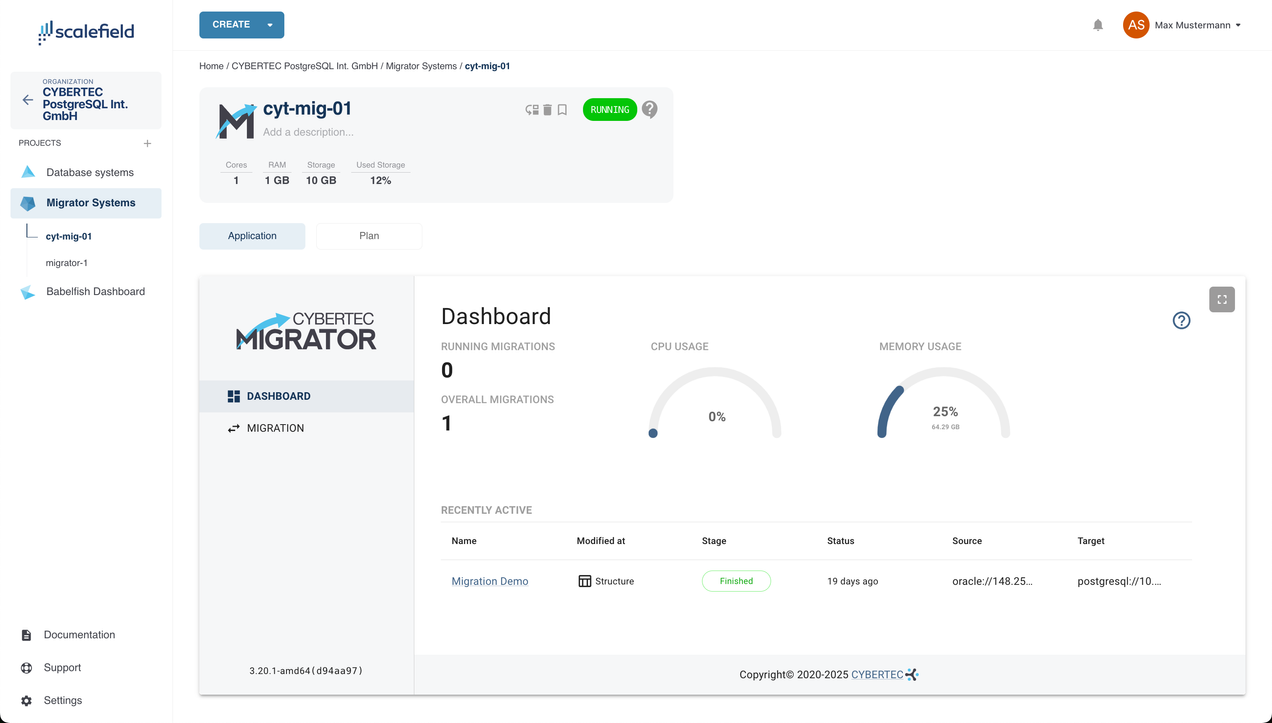The width and height of the screenshot is (1272, 723).
Task: Click the notifications bell icon
Action: (x=1098, y=25)
